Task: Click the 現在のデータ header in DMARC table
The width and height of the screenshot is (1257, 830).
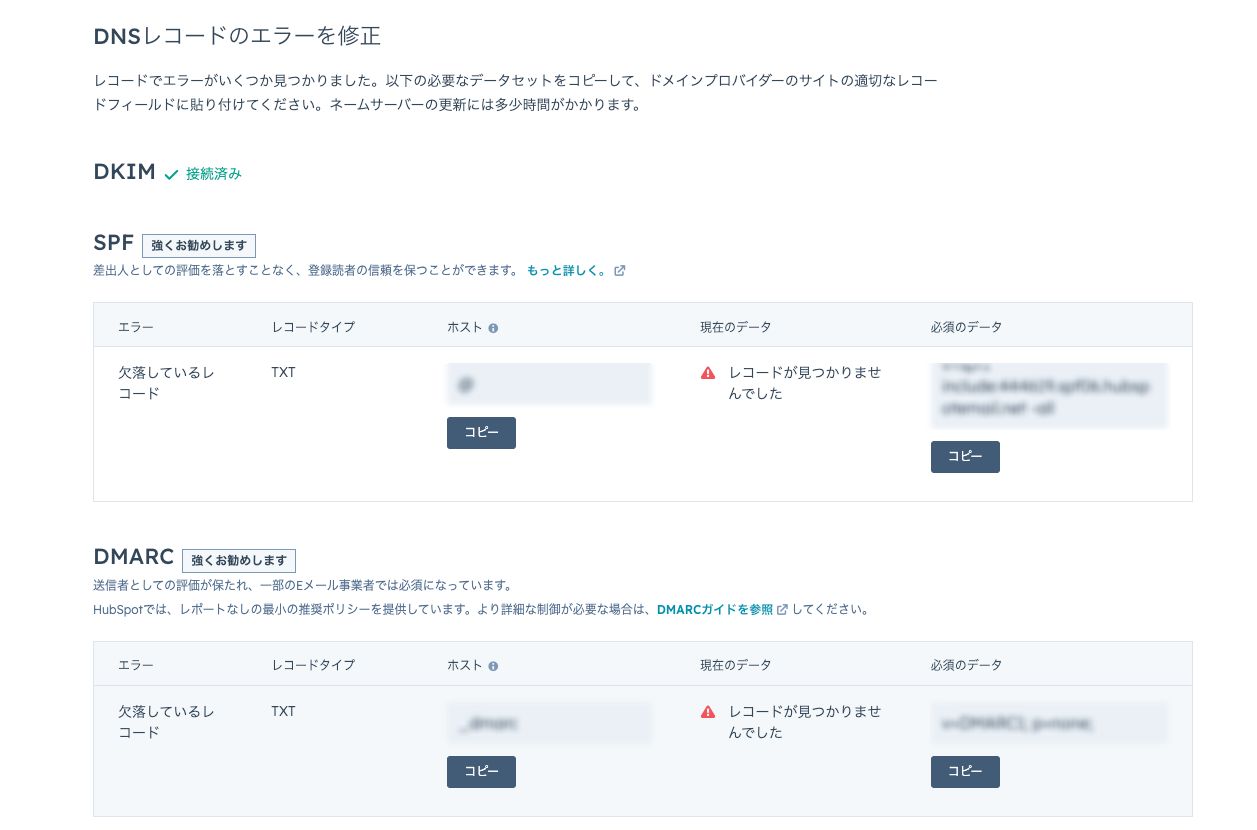Action: (x=736, y=665)
